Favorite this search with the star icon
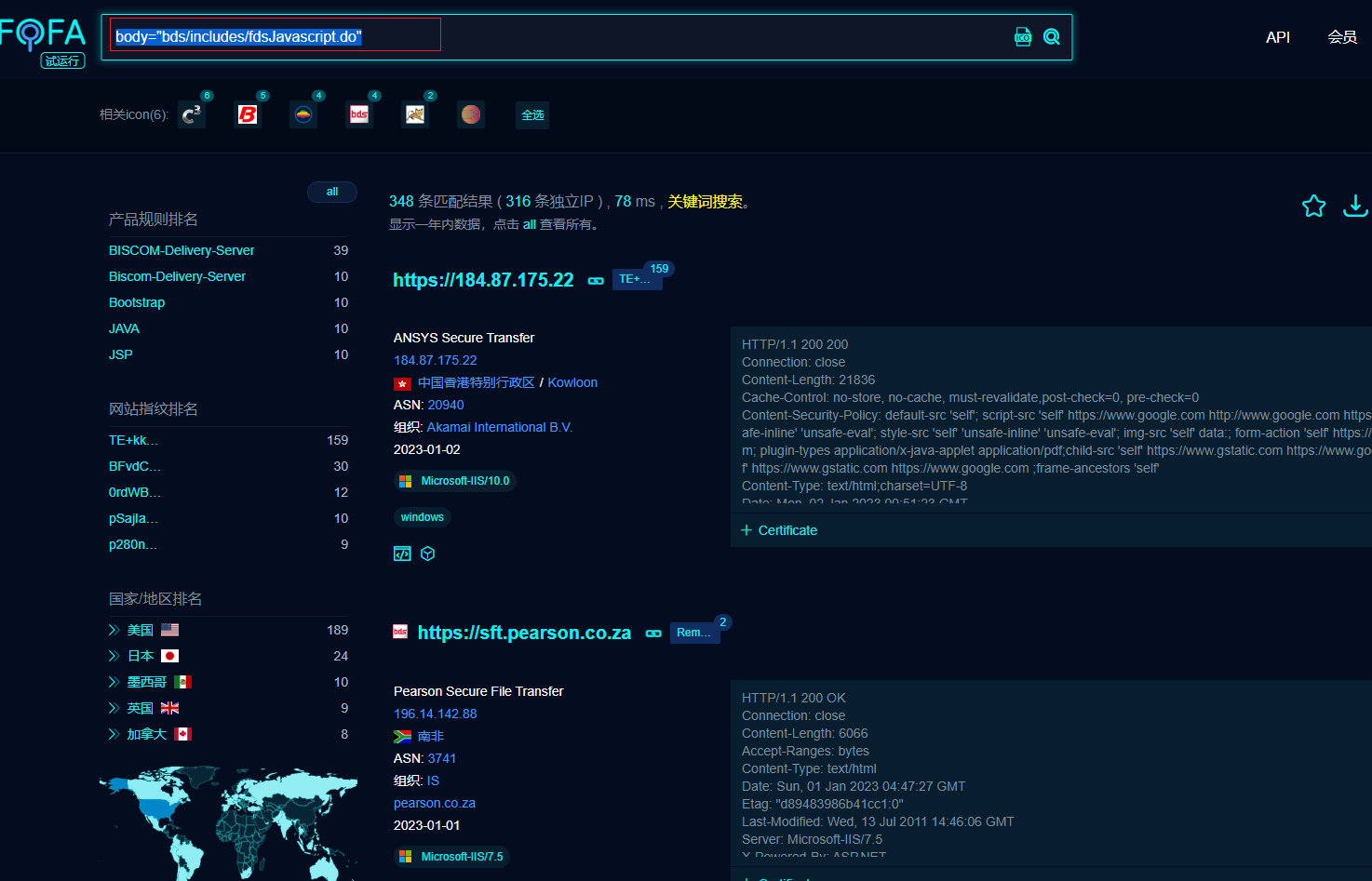The height and width of the screenshot is (881, 1372). click(x=1313, y=206)
